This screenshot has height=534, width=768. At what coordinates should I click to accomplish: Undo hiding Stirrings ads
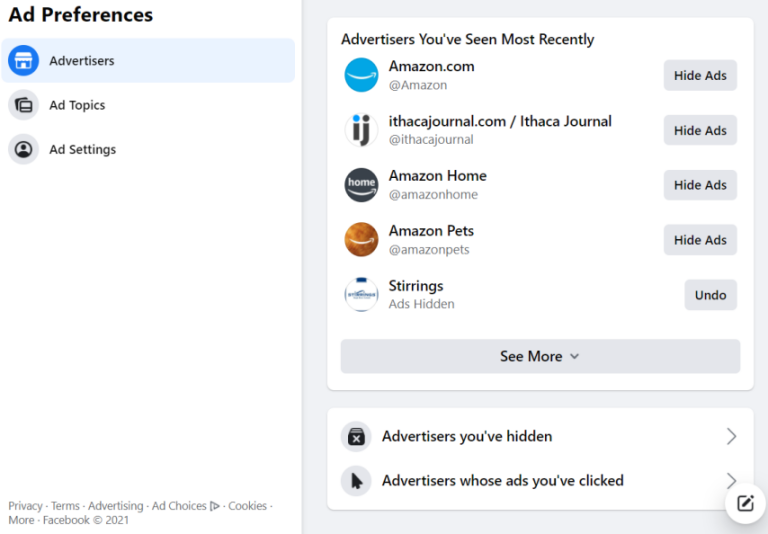710,295
